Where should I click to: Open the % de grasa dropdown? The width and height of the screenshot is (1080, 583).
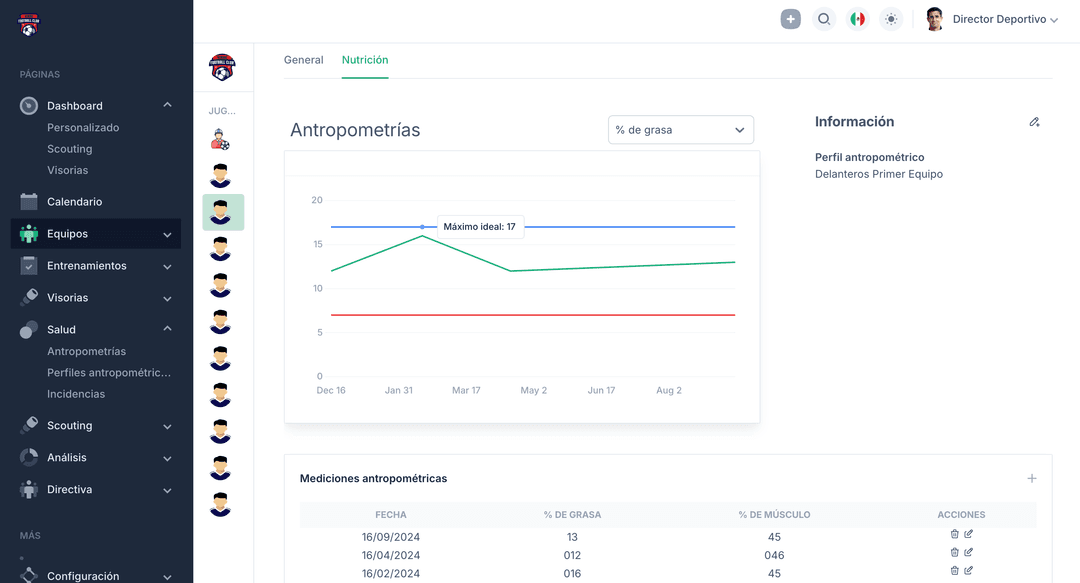(x=680, y=130)
